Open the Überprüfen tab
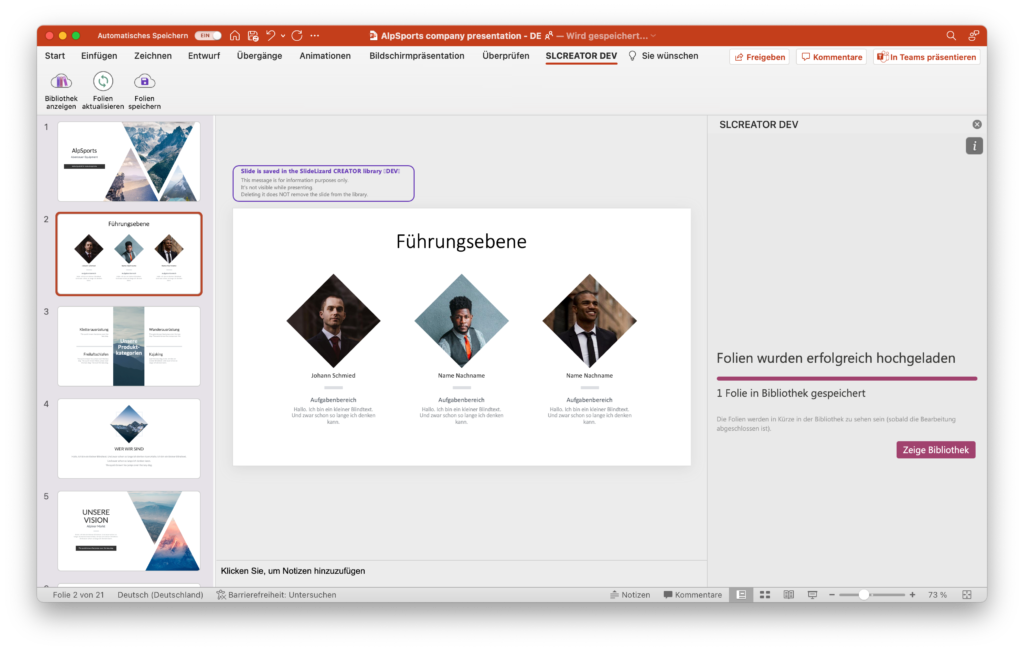Viewport: 1024px width, 651px height. tap(505, 56)
